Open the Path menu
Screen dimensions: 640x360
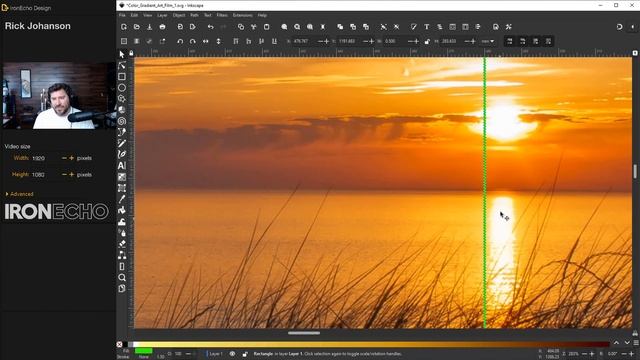194,15
